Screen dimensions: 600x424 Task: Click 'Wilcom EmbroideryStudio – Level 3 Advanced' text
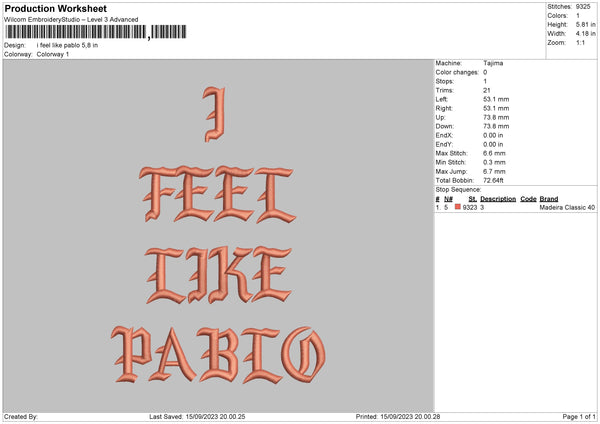[71, 20]
